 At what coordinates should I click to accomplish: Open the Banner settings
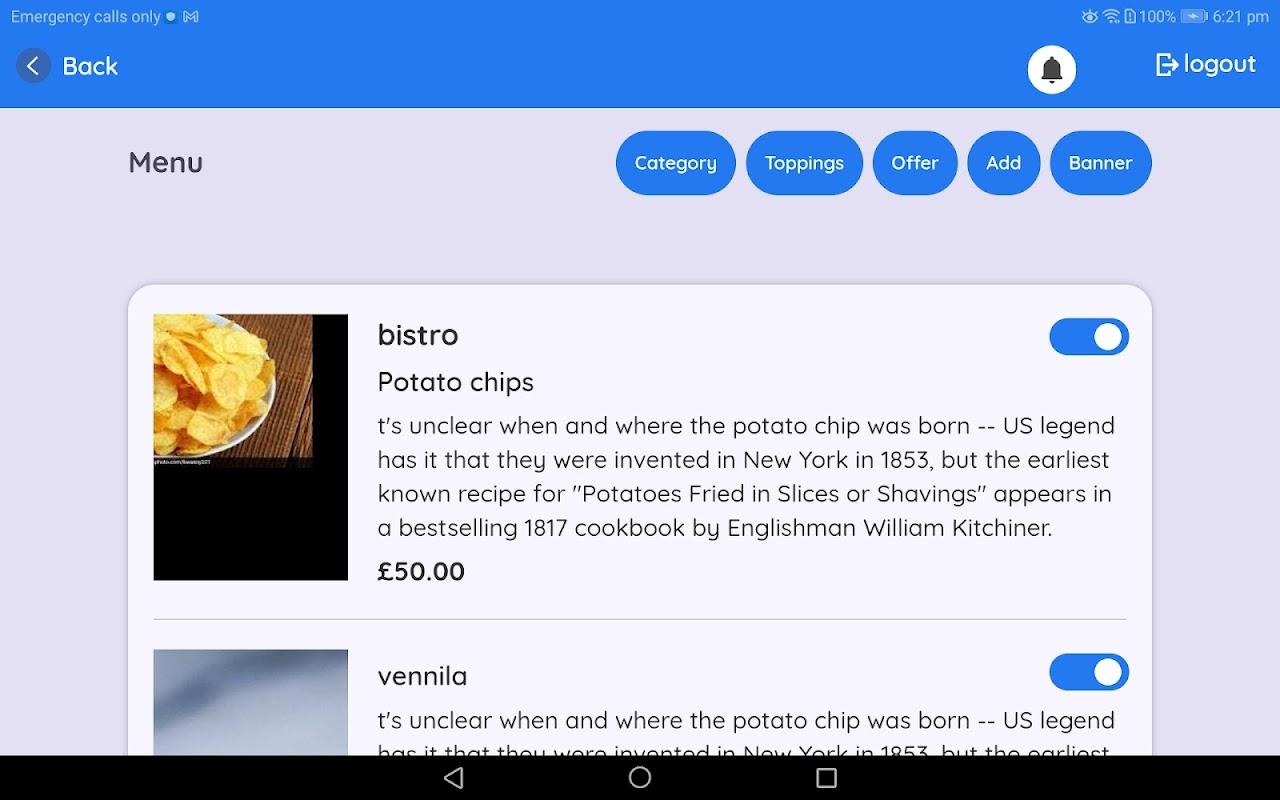pyautogui.click(x=1100, y=163)
